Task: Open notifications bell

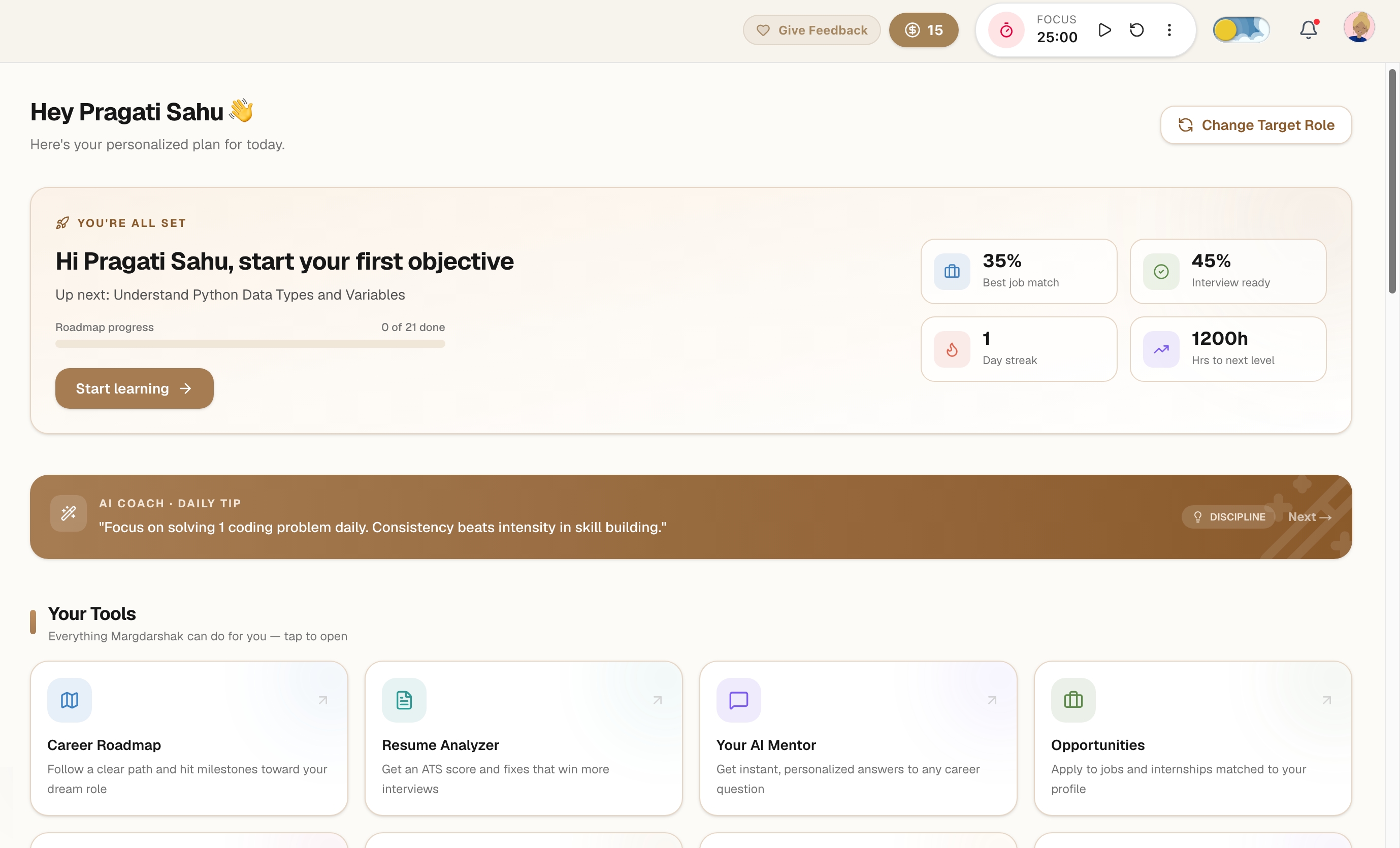Action: [1308, 29]
